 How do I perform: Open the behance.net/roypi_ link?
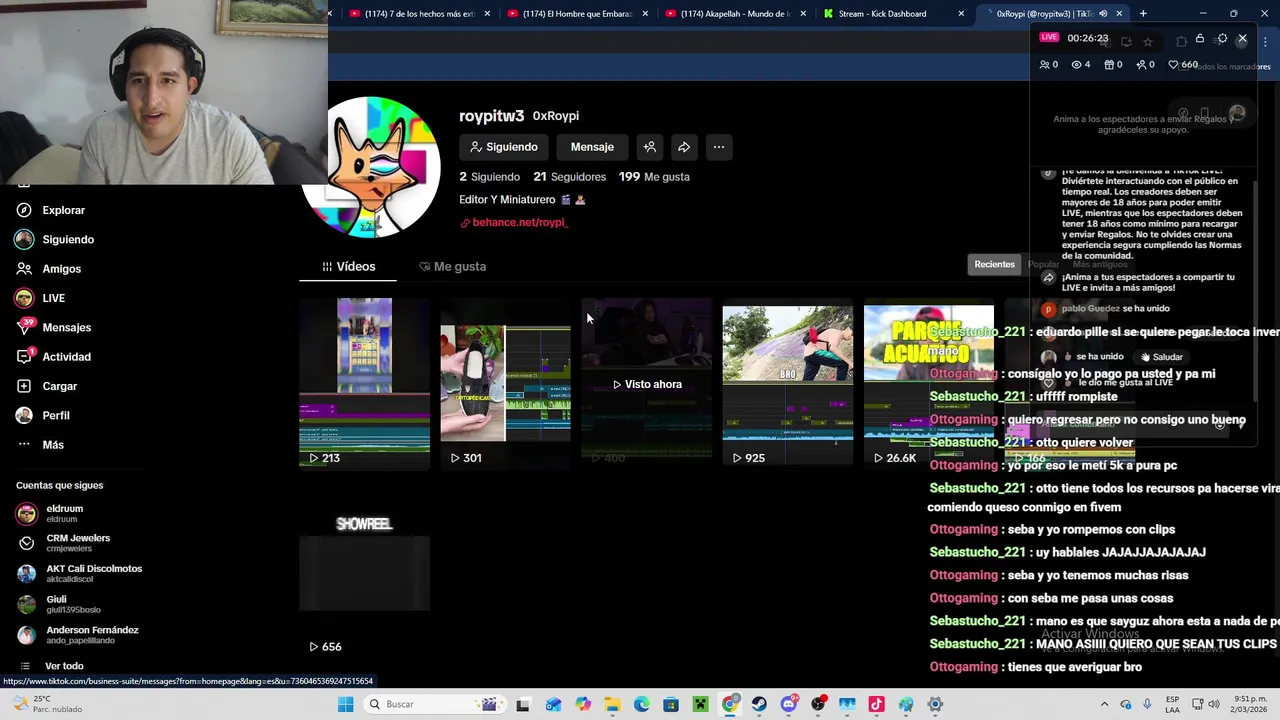(x=514, y=223)
